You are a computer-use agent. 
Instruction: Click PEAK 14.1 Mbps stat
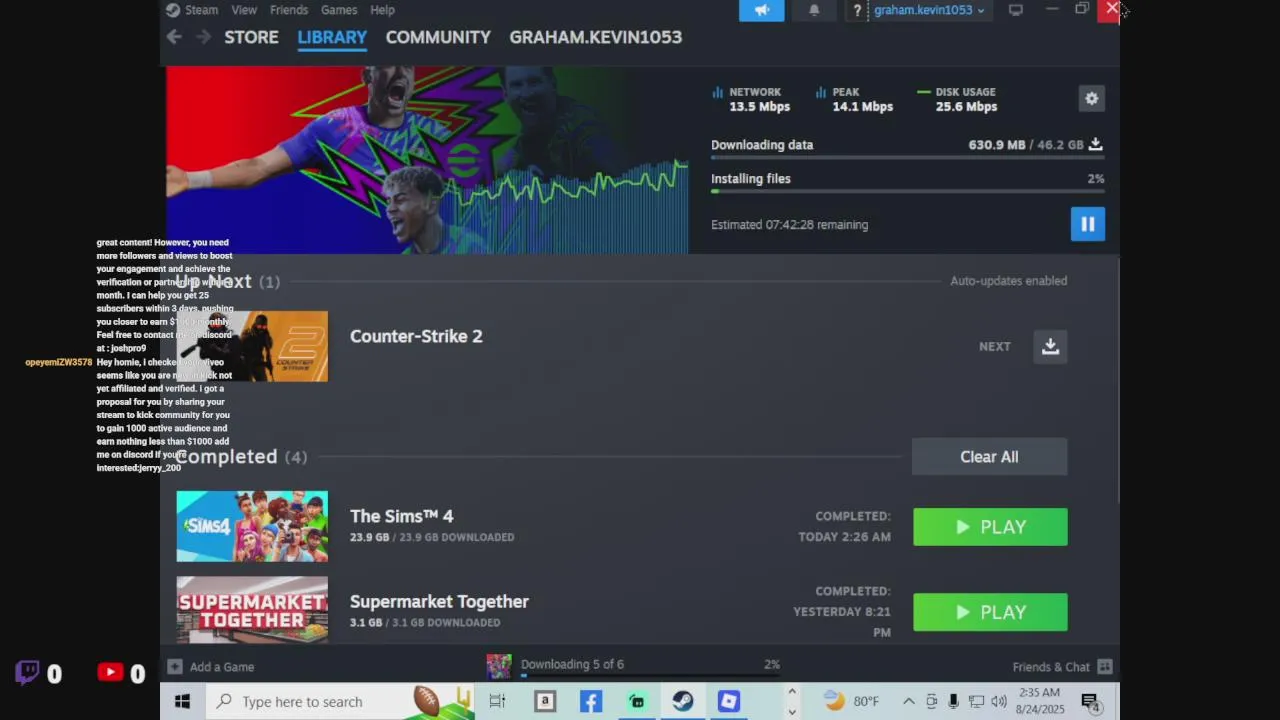[x=855, y=99]
